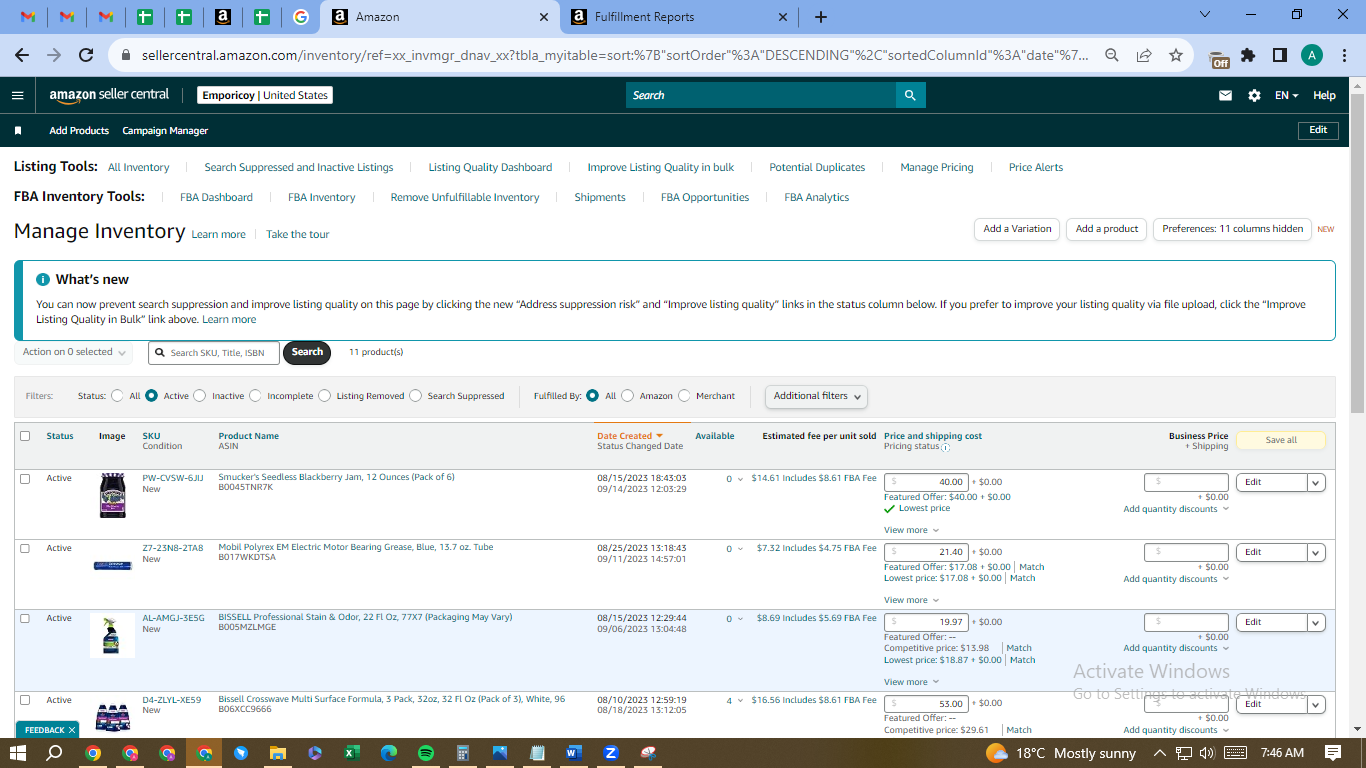Open Calculator from the taskbar
Screen dimensions: 1366x768
463,753
